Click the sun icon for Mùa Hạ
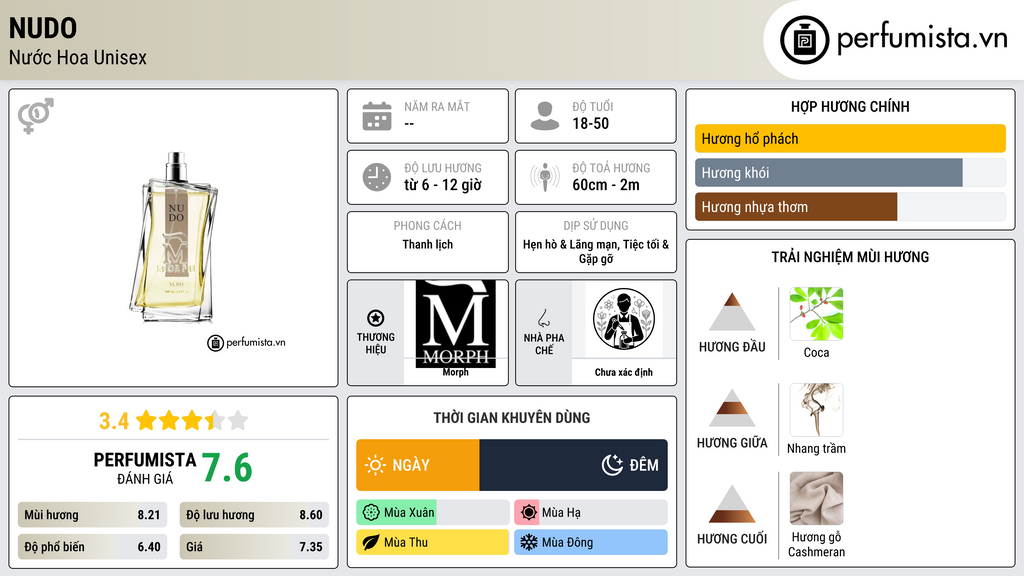This screenshot has height=576, width=1024. click(x=529, y=513)
